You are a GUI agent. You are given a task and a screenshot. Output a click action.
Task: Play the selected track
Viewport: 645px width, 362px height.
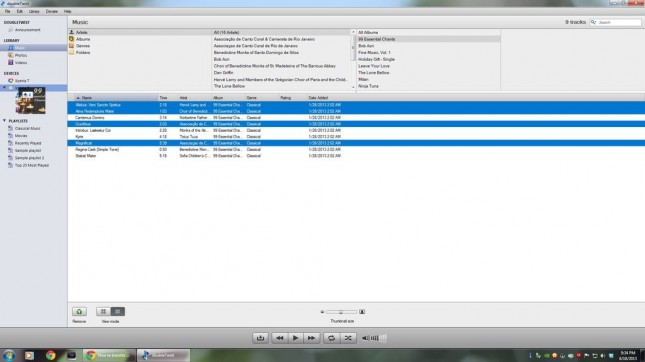[x=295, y=338]
